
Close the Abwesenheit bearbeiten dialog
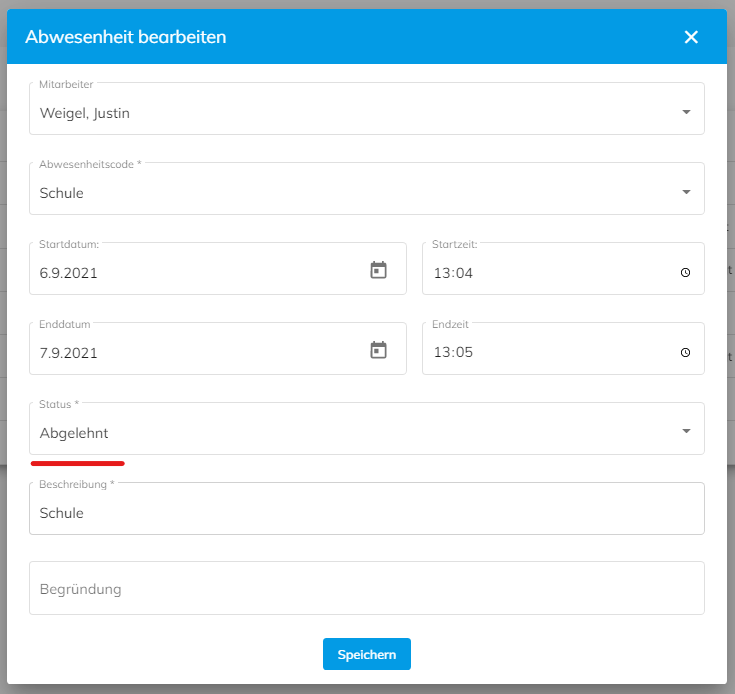click(691, 37)
